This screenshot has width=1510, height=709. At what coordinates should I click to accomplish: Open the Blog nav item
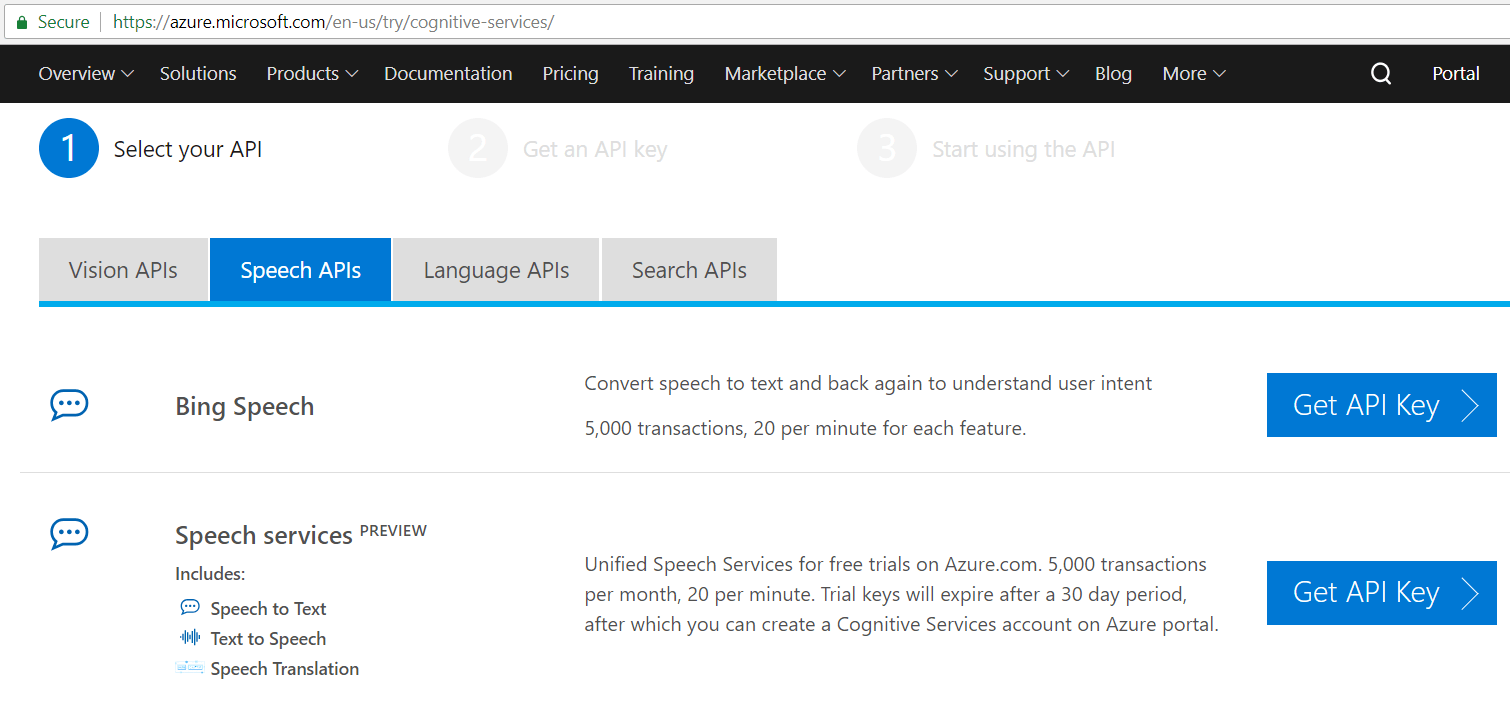pyautogui.click(x=1113, y=74)
